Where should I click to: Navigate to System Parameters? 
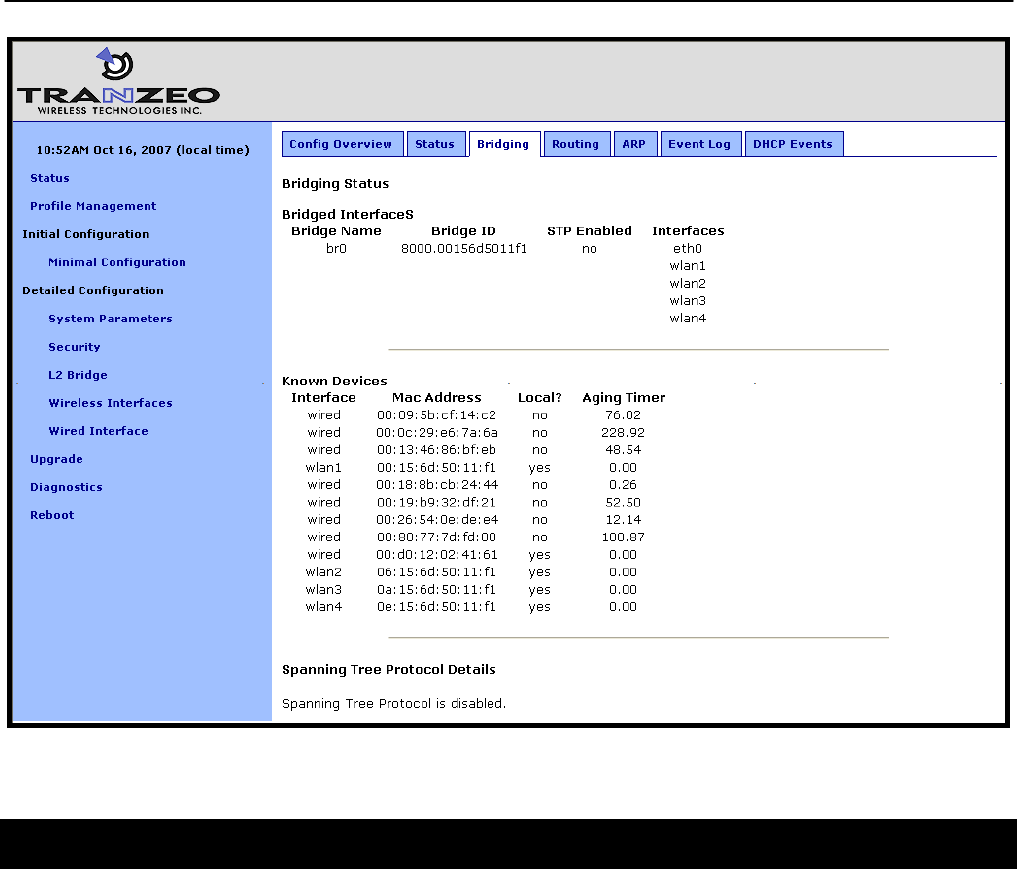pyautogui.click(x=110, y=318)
